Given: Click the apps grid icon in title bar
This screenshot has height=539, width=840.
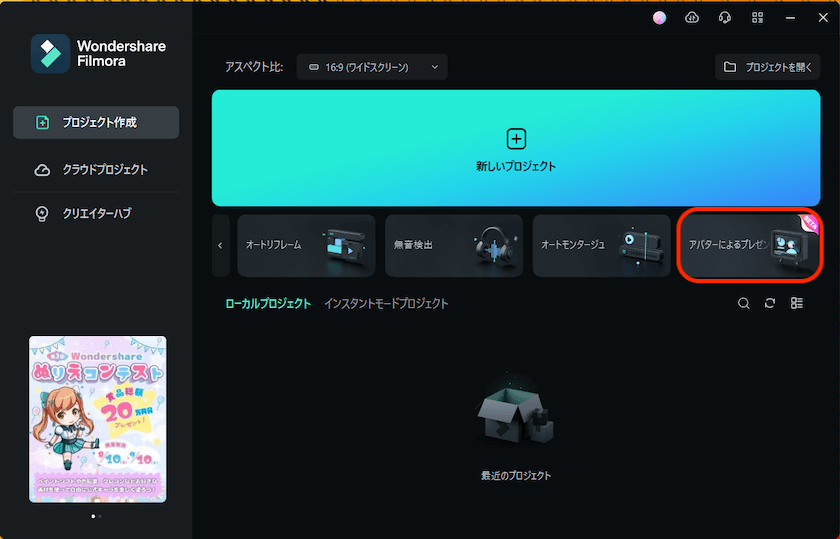Looking at the screenshot, I should (757, 18).
